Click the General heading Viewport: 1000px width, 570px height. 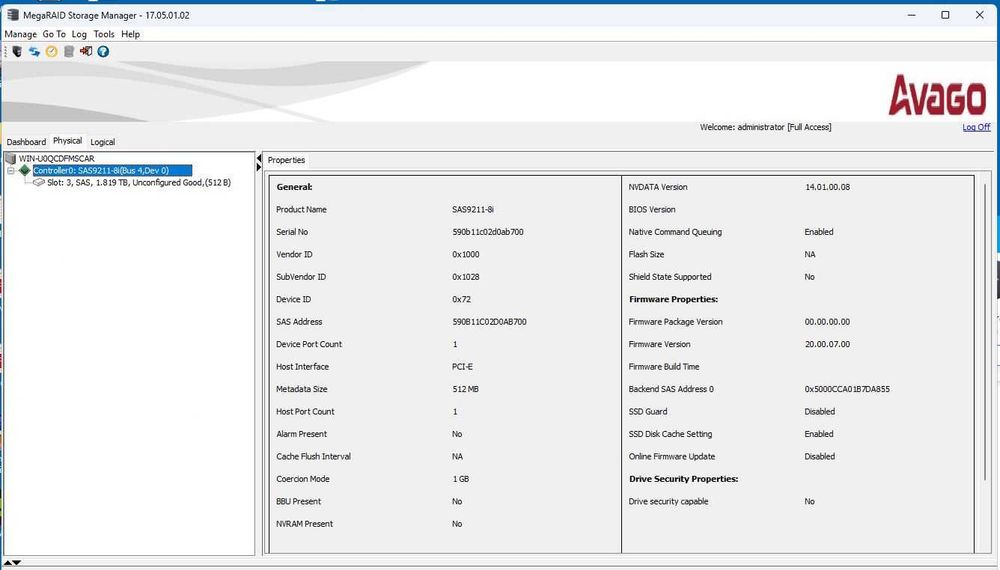coord(294,187)
